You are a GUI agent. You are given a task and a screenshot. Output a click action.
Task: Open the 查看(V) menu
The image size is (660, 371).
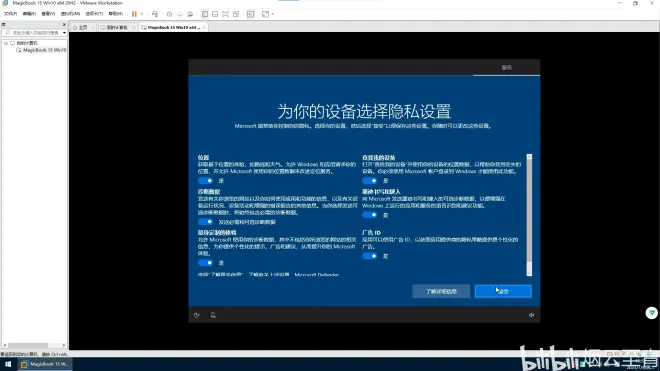(48, 14)
